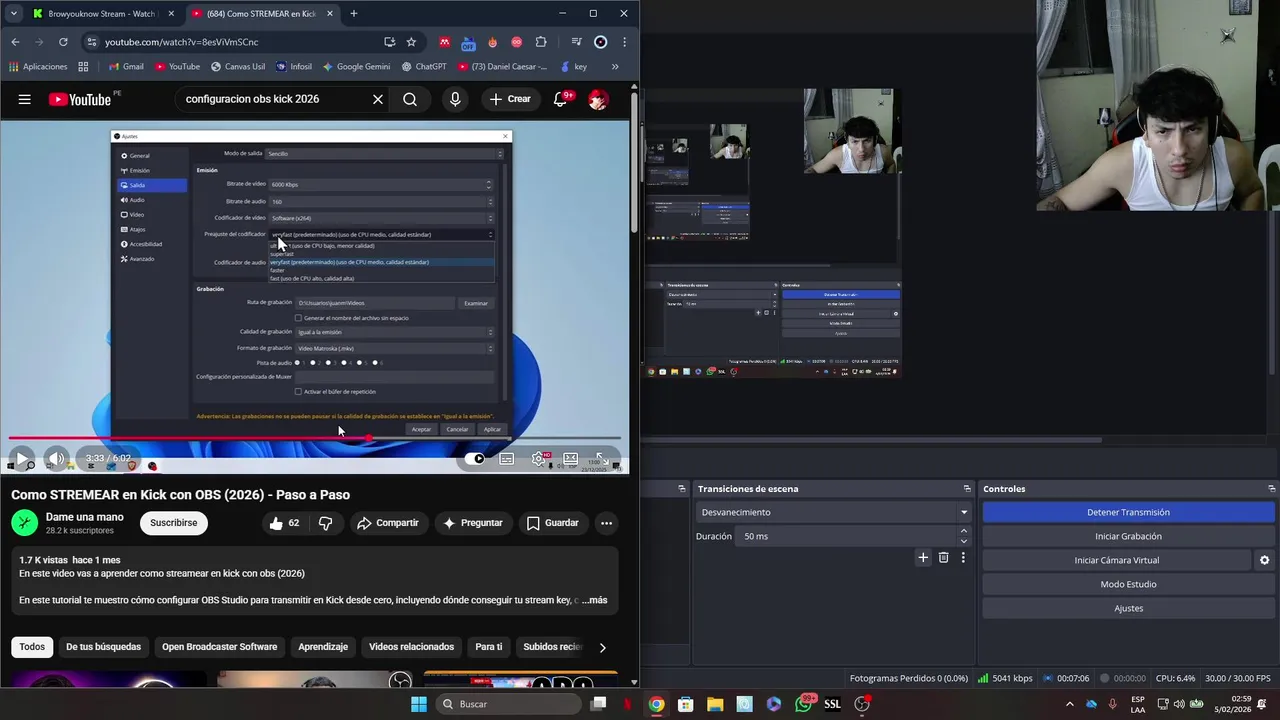
Task: Toggle OBS Modo Estudio
Action: (1128, 584)
